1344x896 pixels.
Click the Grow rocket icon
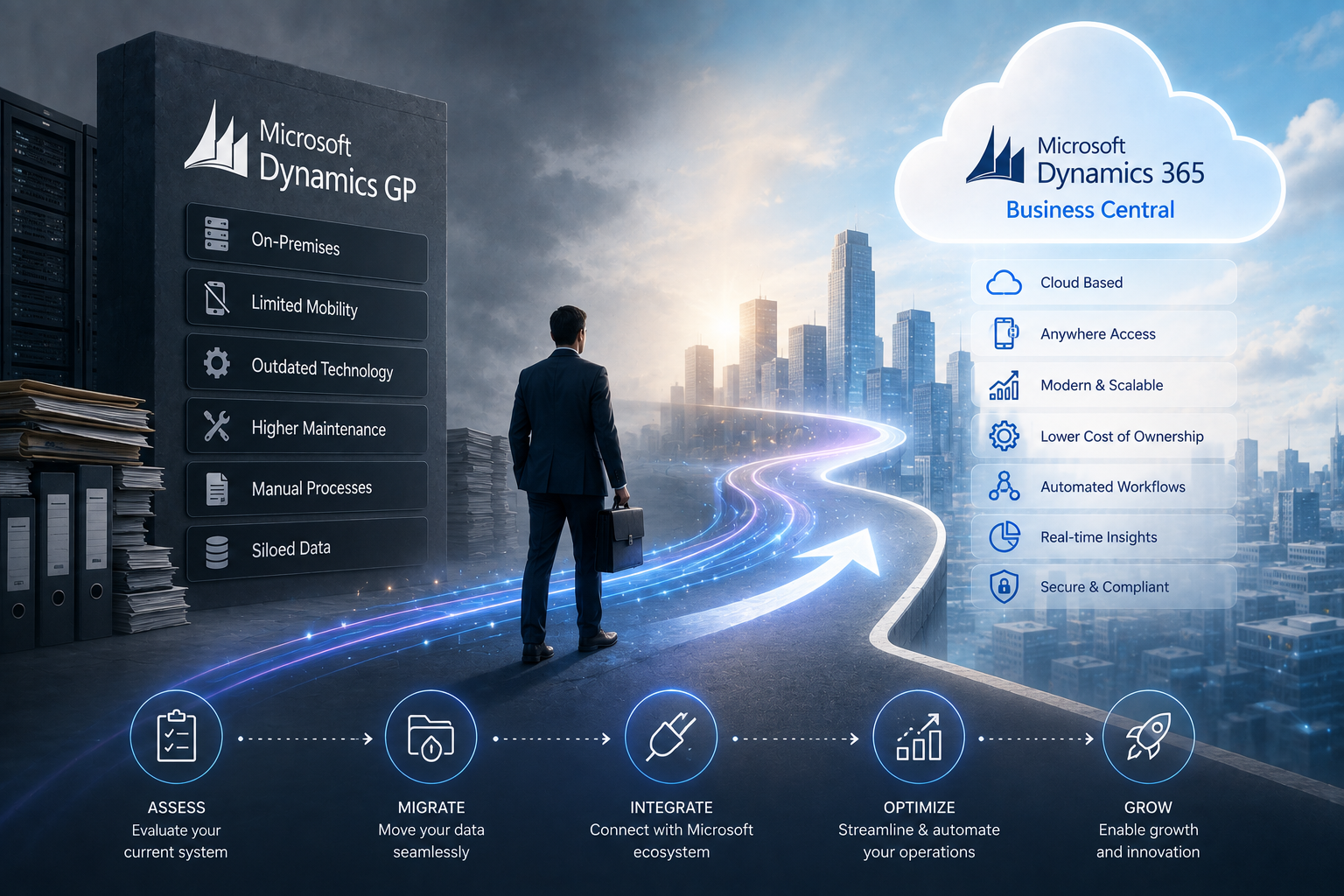pos(1148,736)
